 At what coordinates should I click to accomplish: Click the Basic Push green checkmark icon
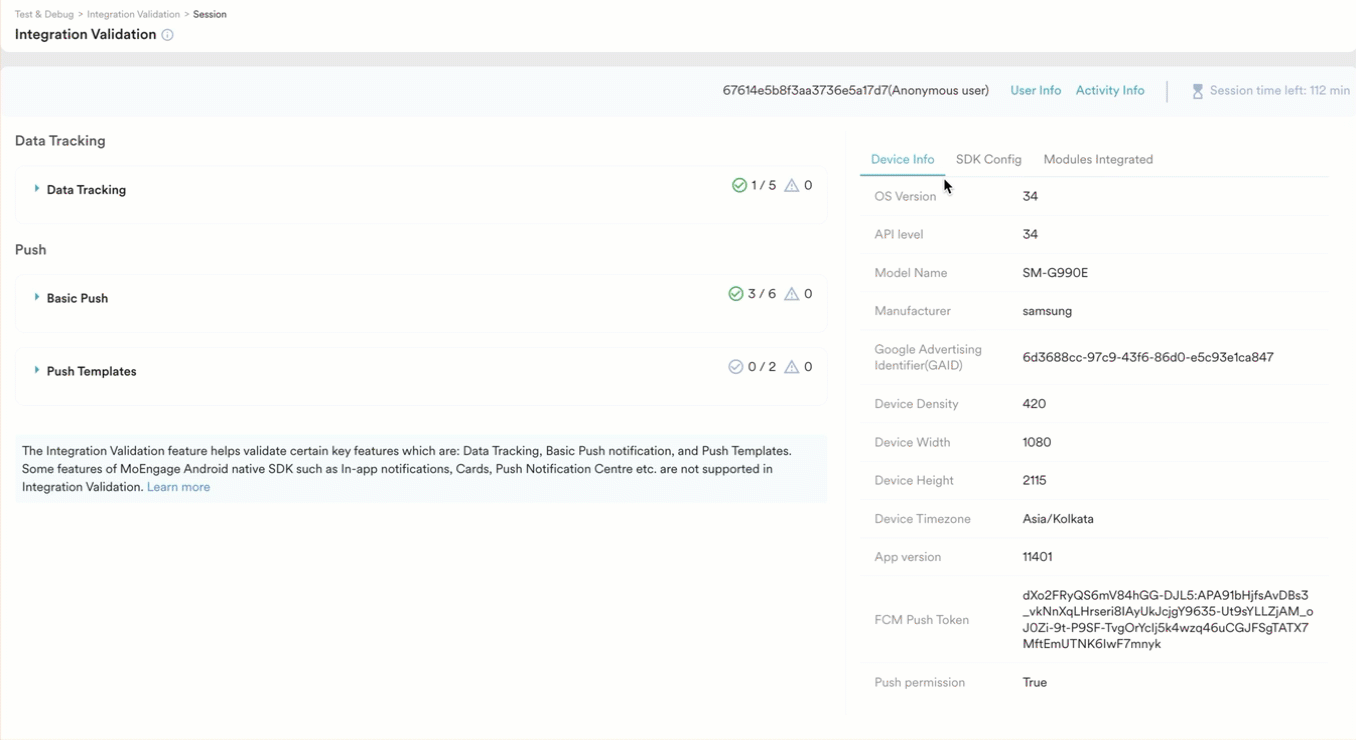(736, 294)
